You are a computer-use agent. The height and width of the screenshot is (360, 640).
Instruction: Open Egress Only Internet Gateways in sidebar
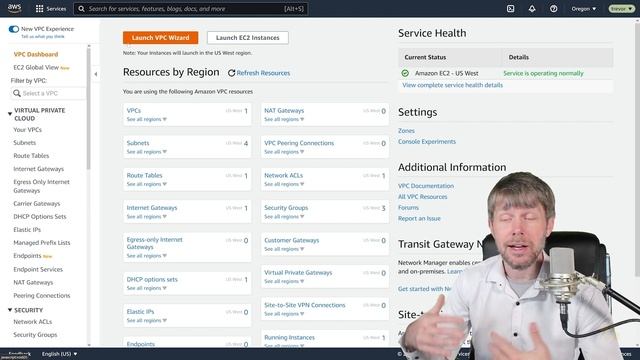[41, 186]
